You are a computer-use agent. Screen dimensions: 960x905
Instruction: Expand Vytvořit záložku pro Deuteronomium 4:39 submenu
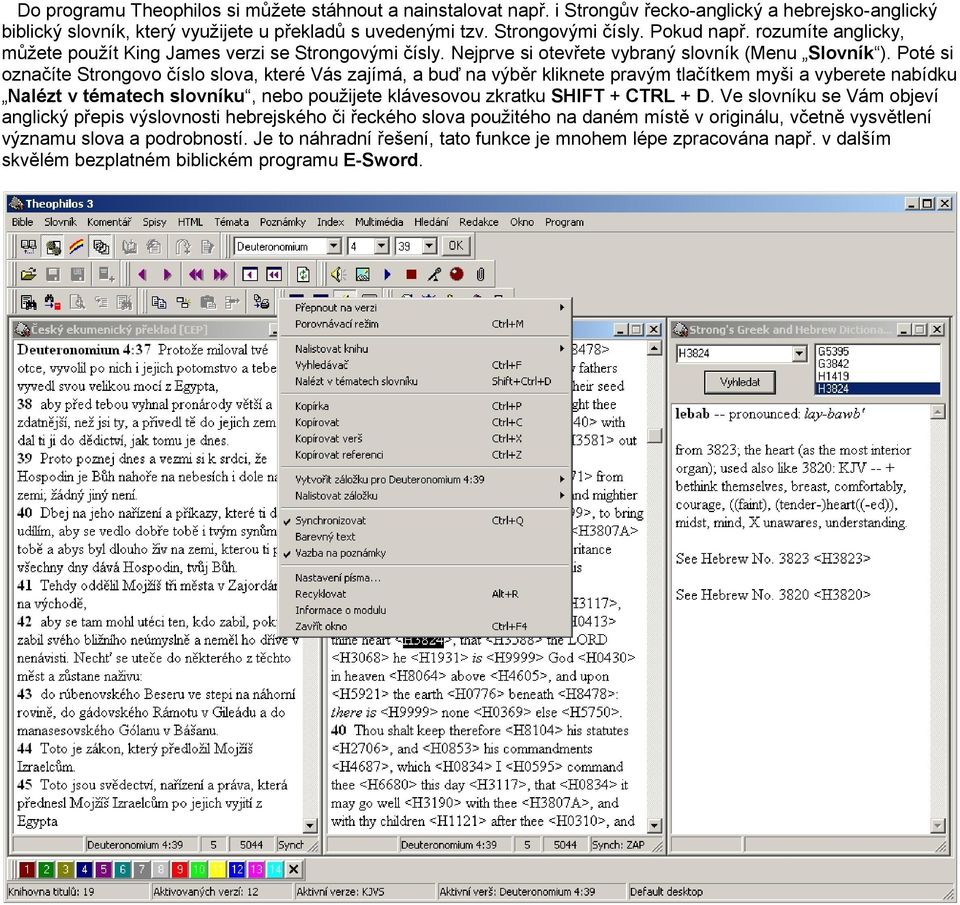tap(424, 479)
